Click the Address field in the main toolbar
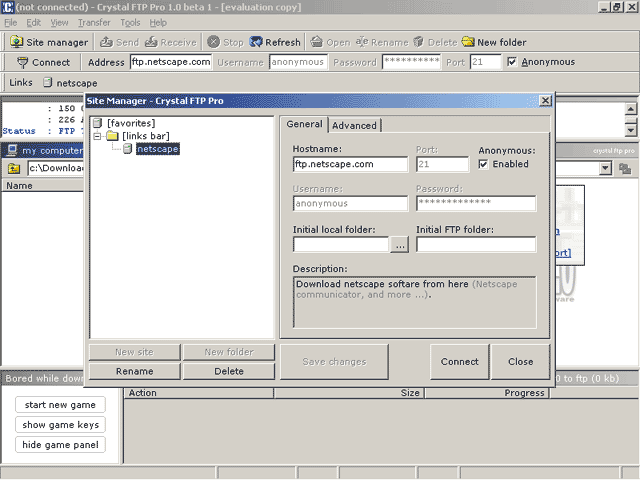640x480 pixels. [x=171, y=62]
